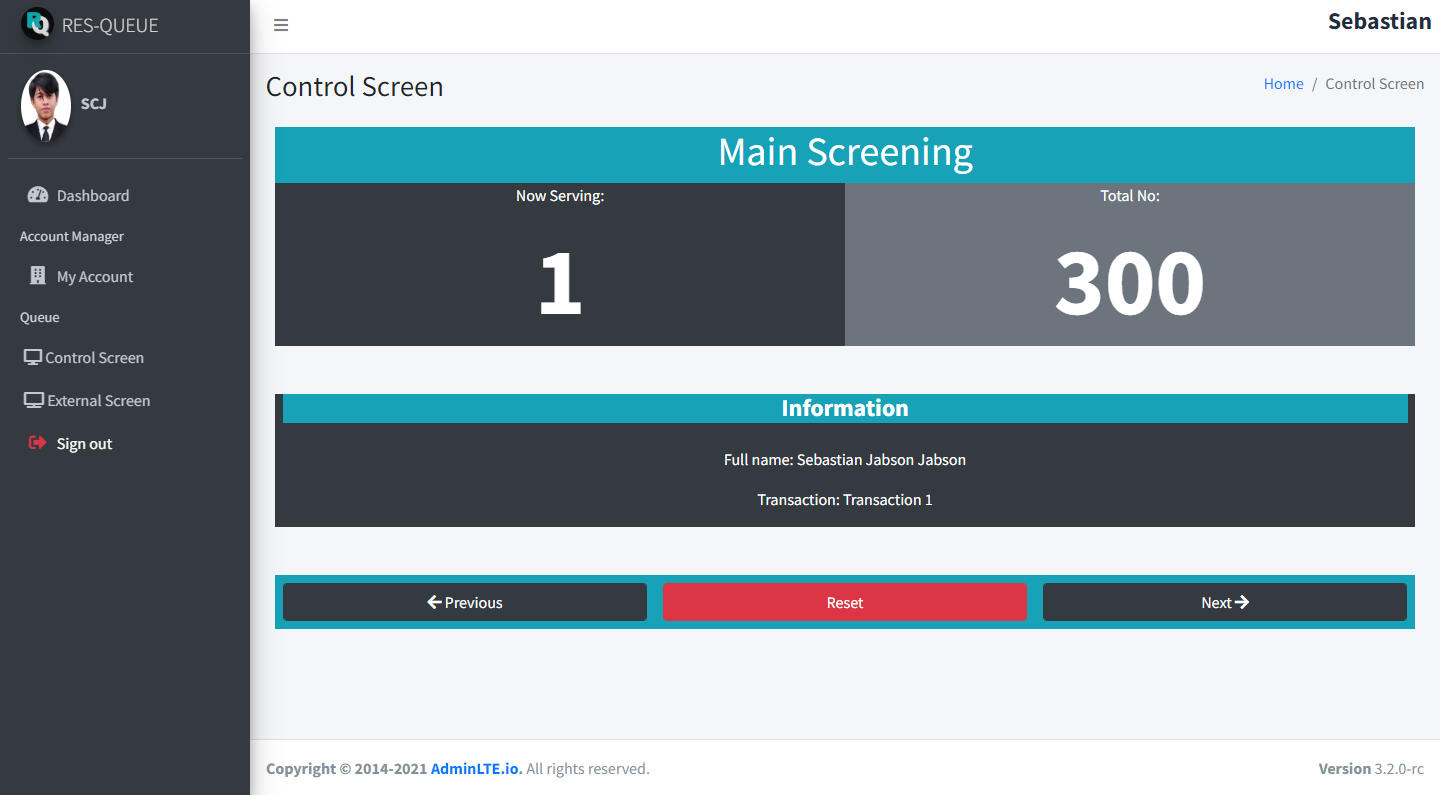
Task: Click the SCJ username in the sidebar
Action: click(x=94, y=103)
